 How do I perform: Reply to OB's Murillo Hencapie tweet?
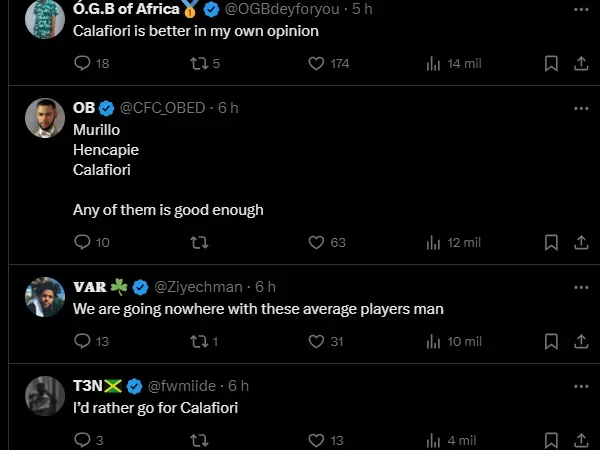click(83, 242)
